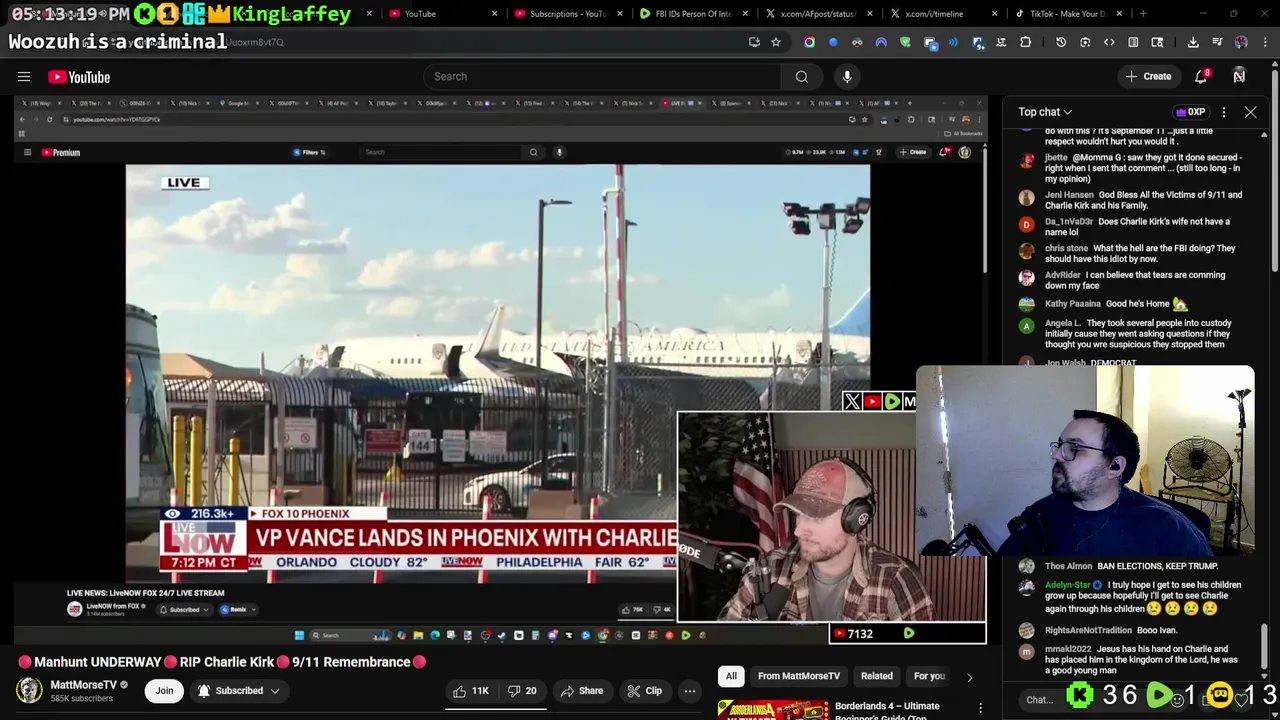The height and width of the screenshot is (720, 1280).
Task: Close the TikTok tab
Action: [x=1120, y=14]
